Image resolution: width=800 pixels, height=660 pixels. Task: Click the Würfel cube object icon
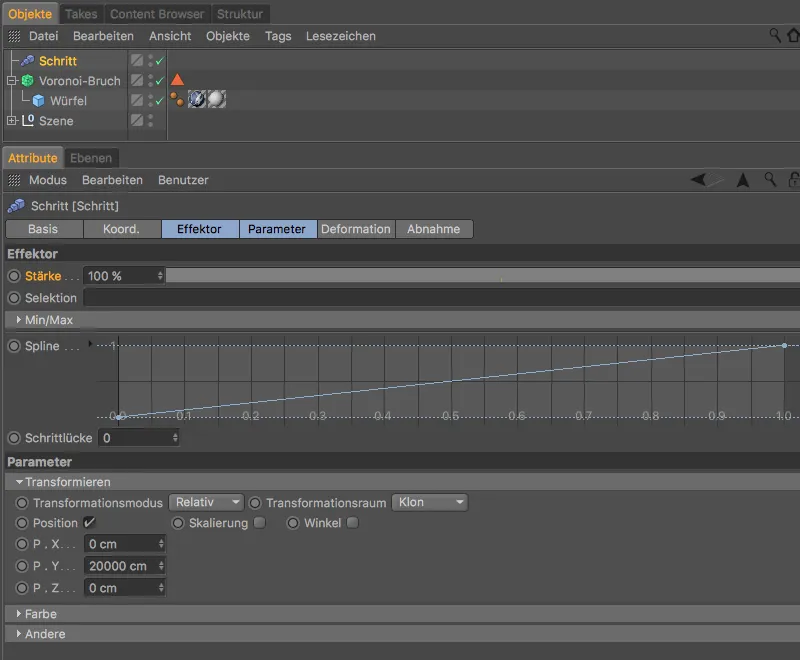tap(38, 101)
